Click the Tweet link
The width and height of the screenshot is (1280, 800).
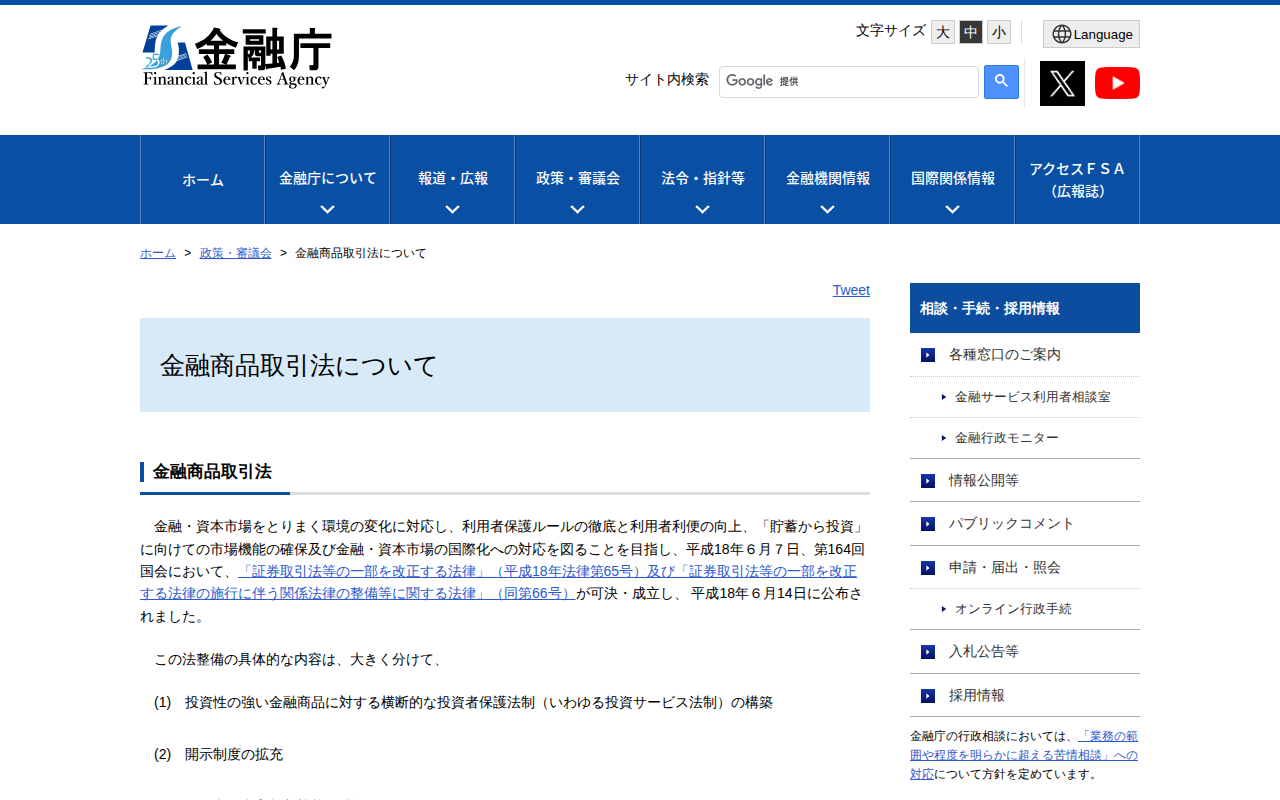pyautogui.click(x=851, y=290)
